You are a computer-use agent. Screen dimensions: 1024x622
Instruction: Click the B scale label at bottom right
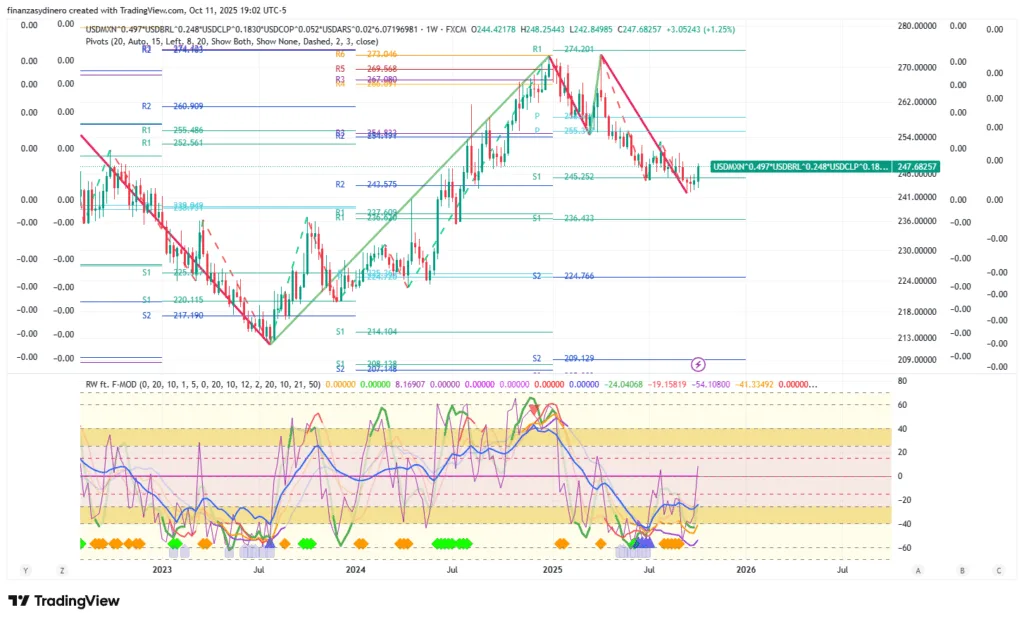961,570
